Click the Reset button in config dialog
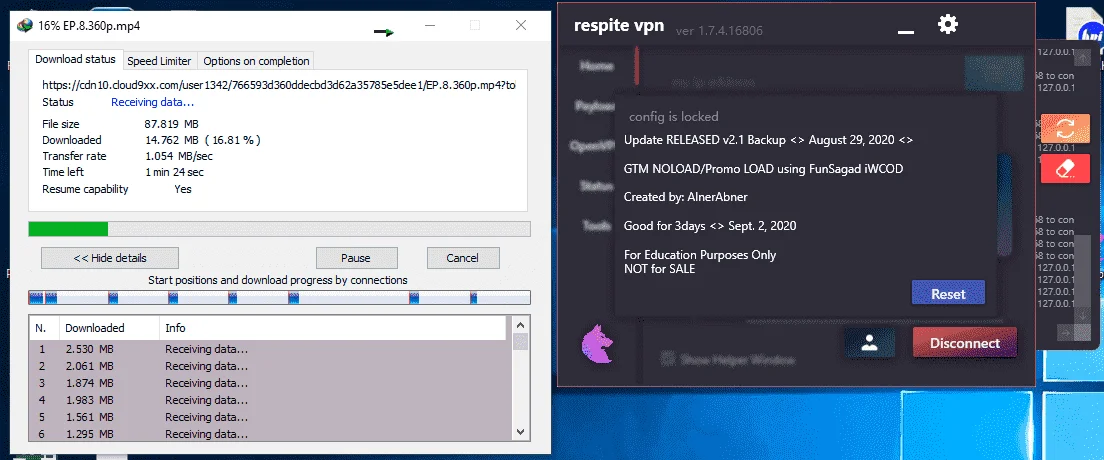 coord(948,294)
